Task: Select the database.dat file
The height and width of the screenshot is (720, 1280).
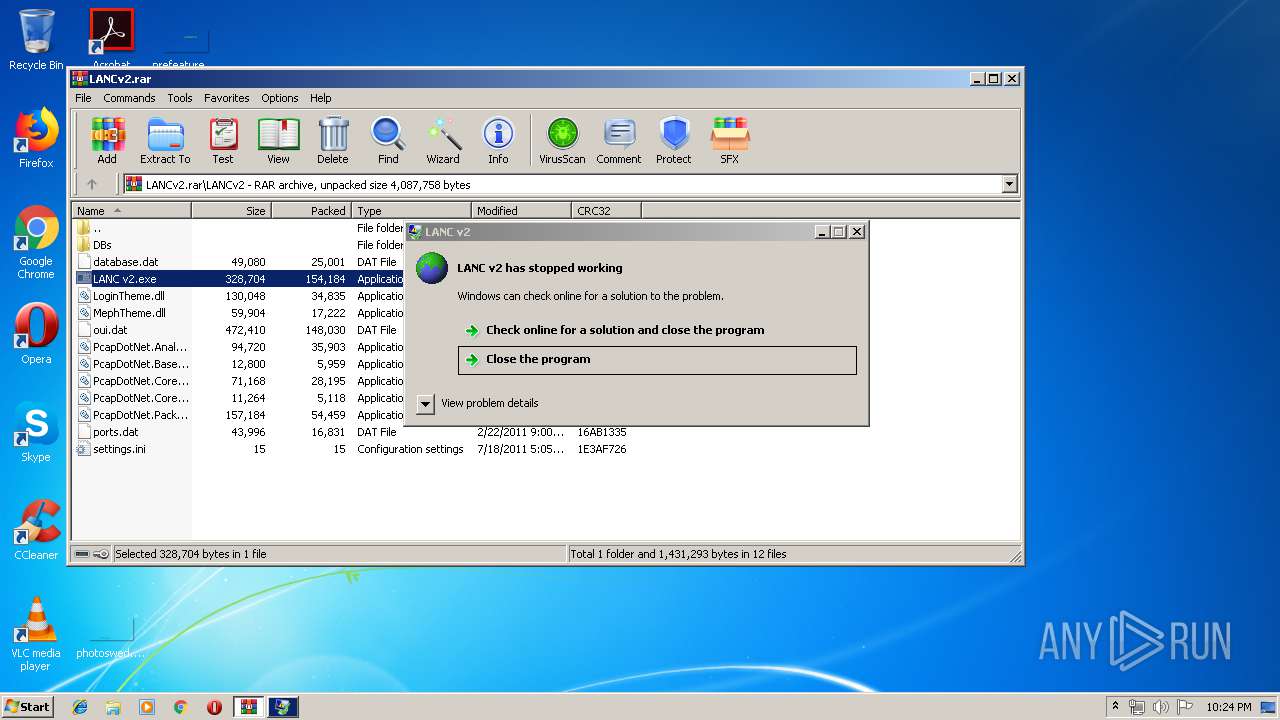Action: coord(125,262)
